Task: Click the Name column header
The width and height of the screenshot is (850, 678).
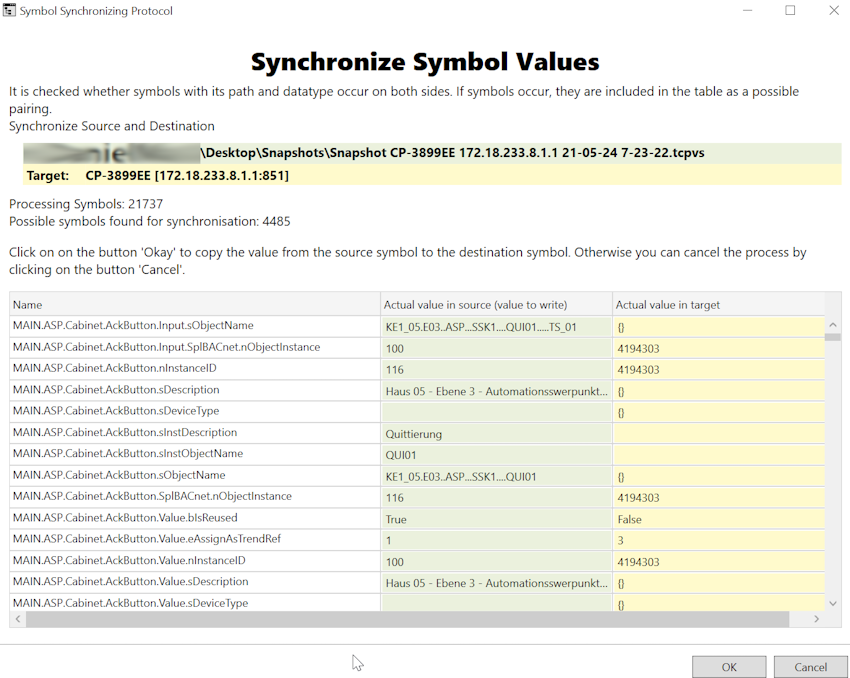Action: (x=195, y=305)
